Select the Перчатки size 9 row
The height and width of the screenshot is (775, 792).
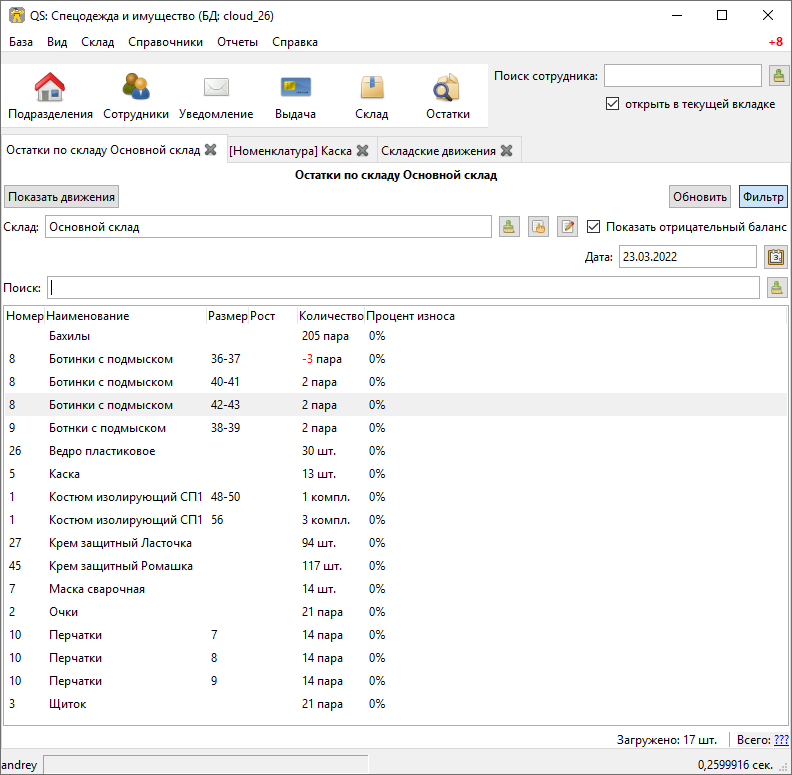pos(395,681)
